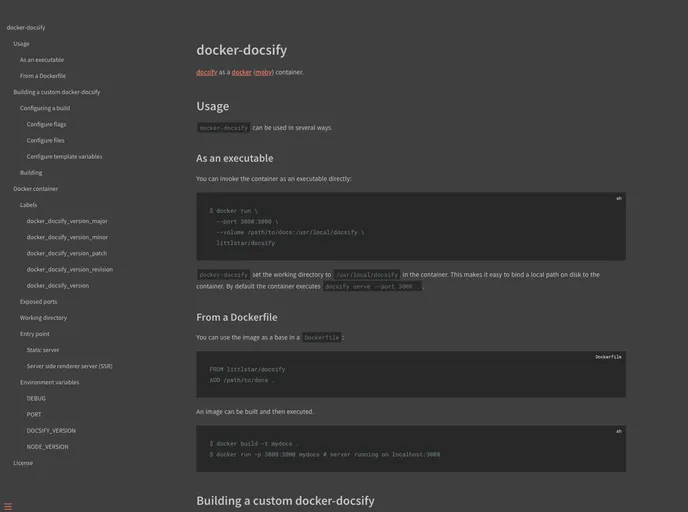Viewport: 688px width, 512px height.
Task: Go to docker-docsify in the sidebar
Action: point(26,27)
